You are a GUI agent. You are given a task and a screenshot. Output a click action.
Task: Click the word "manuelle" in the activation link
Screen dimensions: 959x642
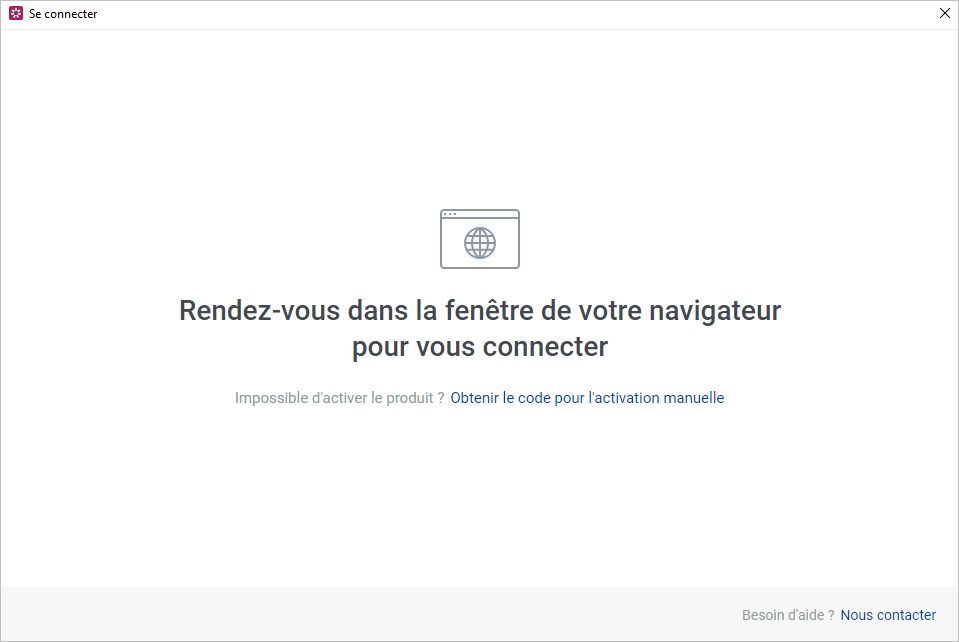click(695, 398)
